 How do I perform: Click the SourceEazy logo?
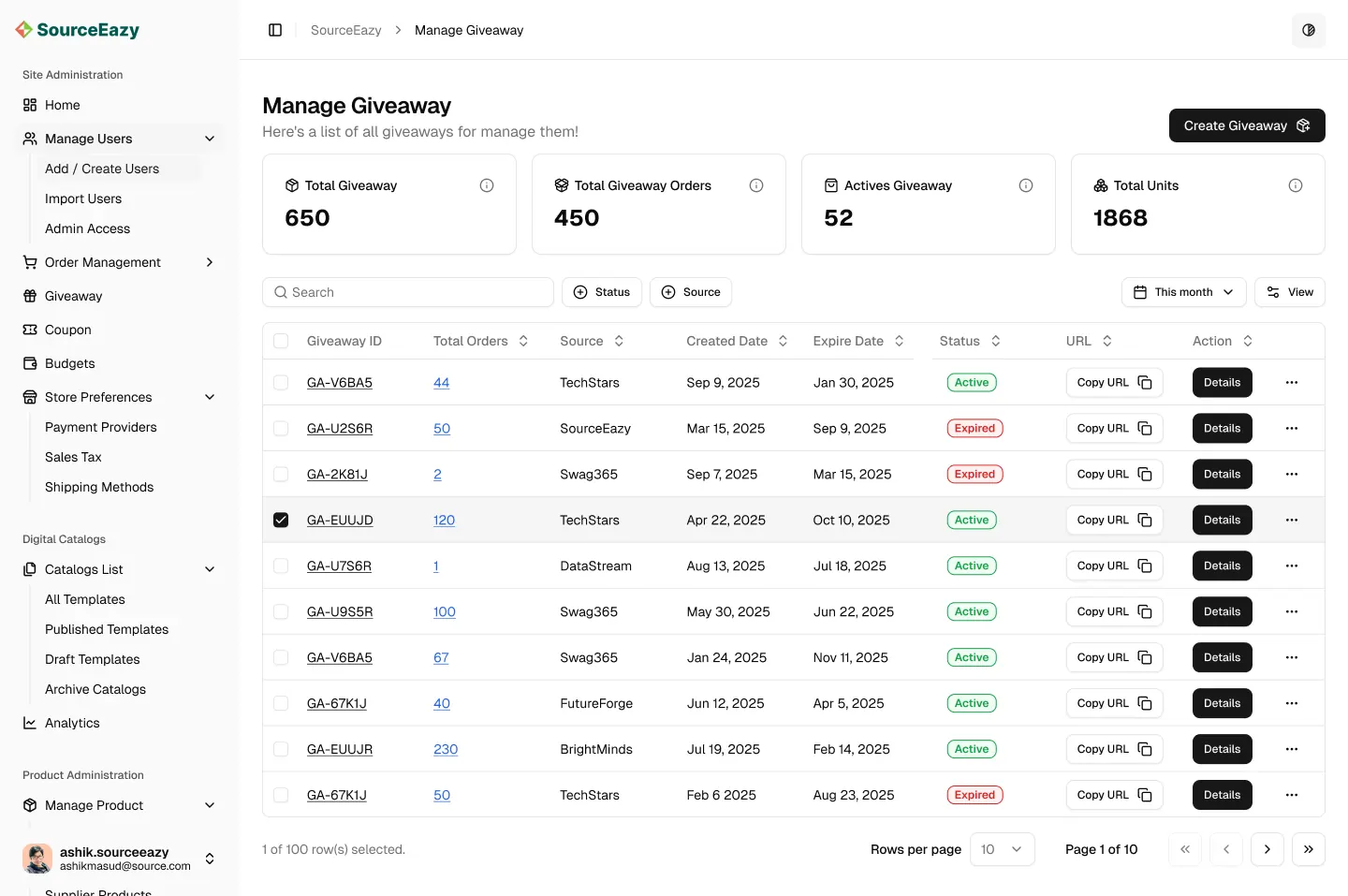click(78, 30)
